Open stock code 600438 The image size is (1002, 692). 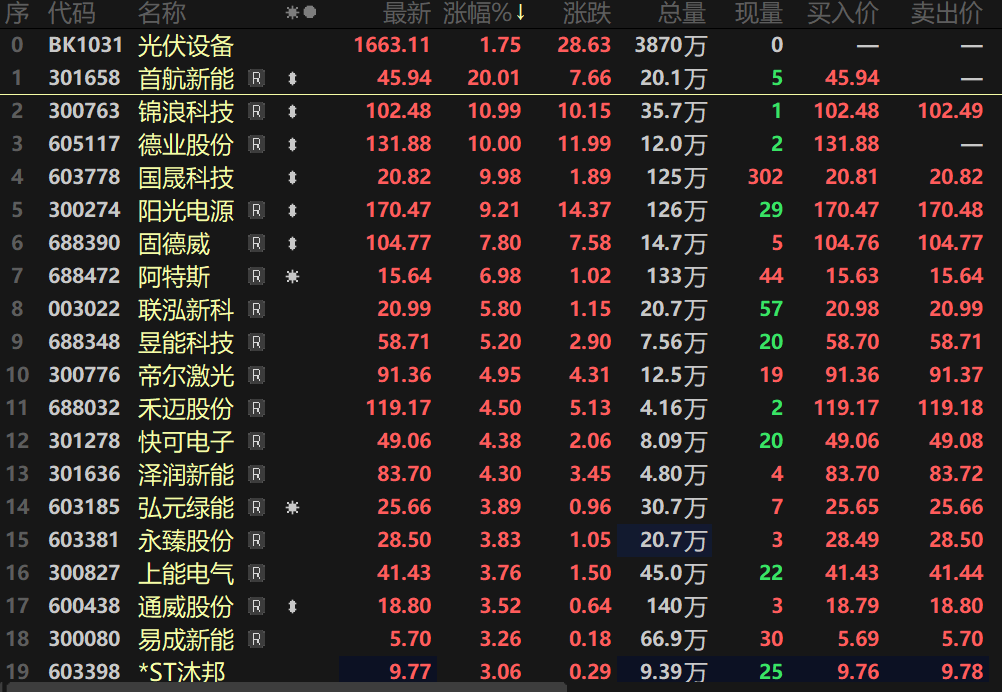84,606
